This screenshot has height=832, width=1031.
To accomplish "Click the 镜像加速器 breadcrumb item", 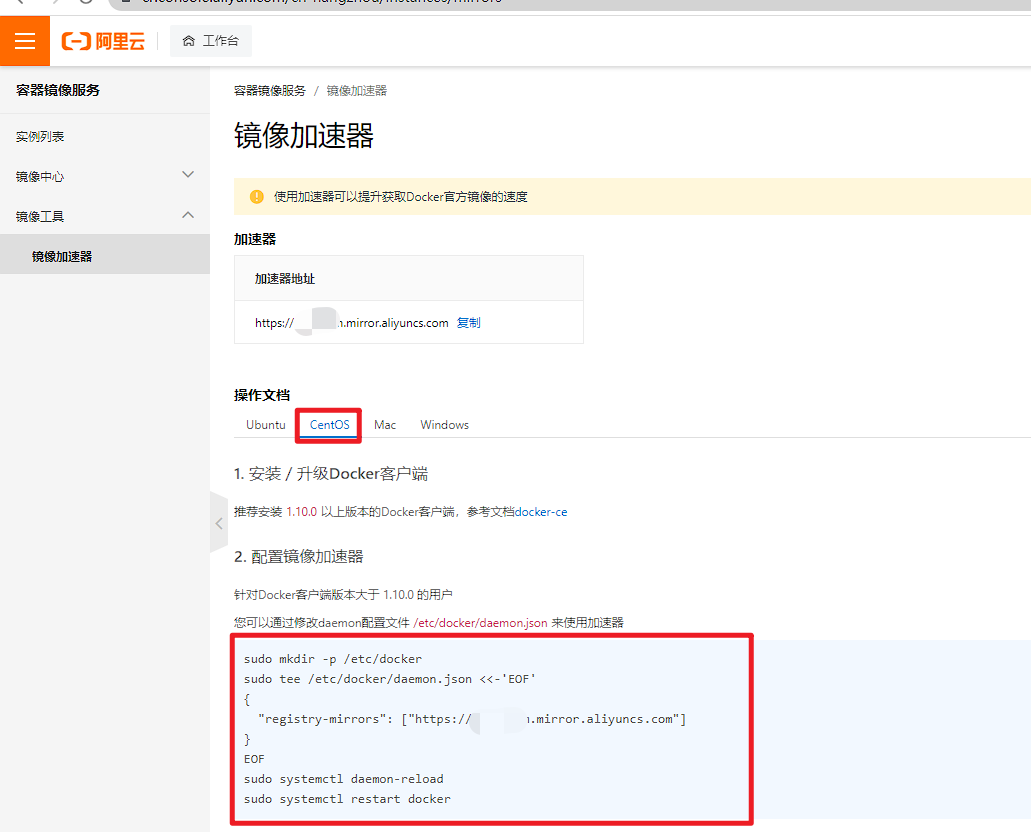I will tap(356, 91).
